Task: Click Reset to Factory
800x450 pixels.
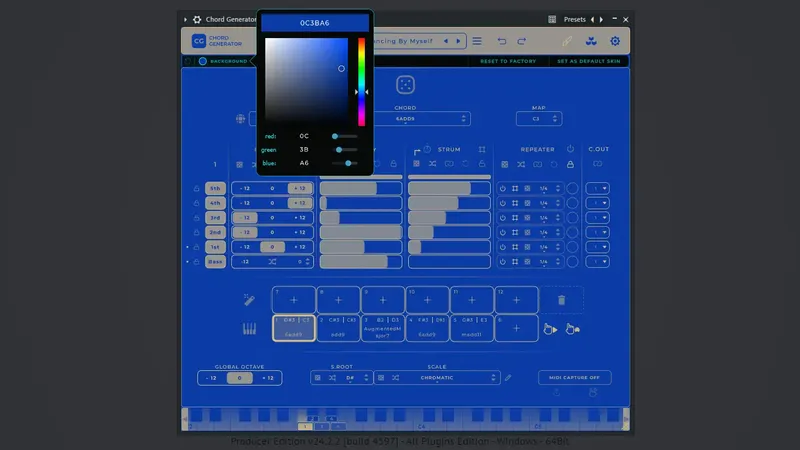Action: pos(508,61)
